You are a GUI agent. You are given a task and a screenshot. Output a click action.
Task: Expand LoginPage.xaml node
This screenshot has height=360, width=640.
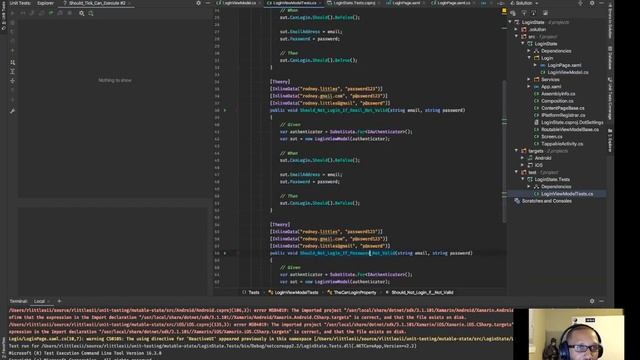pyautogui.click(x=536, y=65)
